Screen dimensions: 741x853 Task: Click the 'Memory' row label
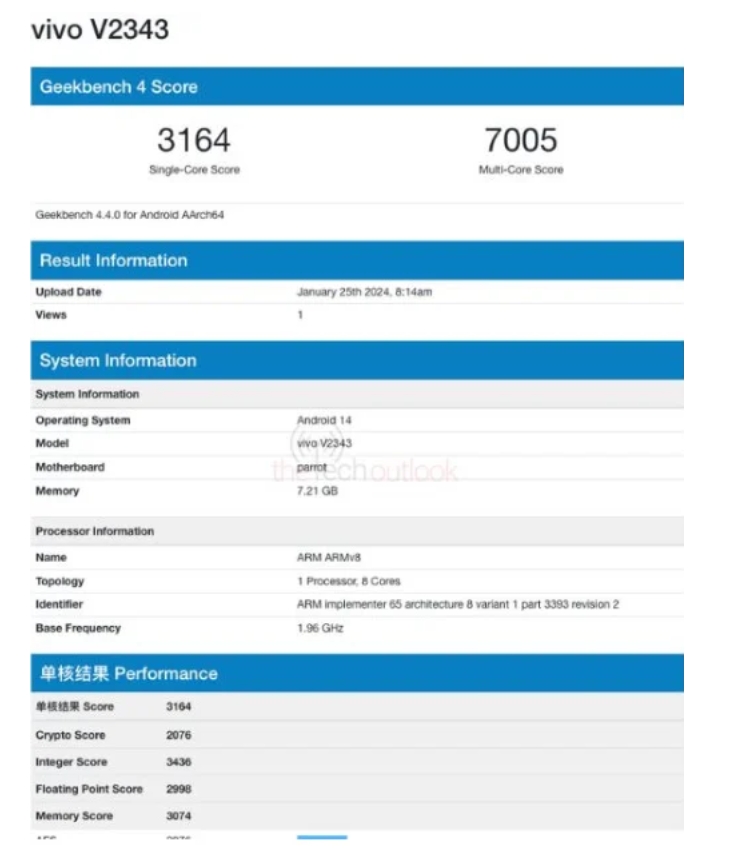coord(57,491)
